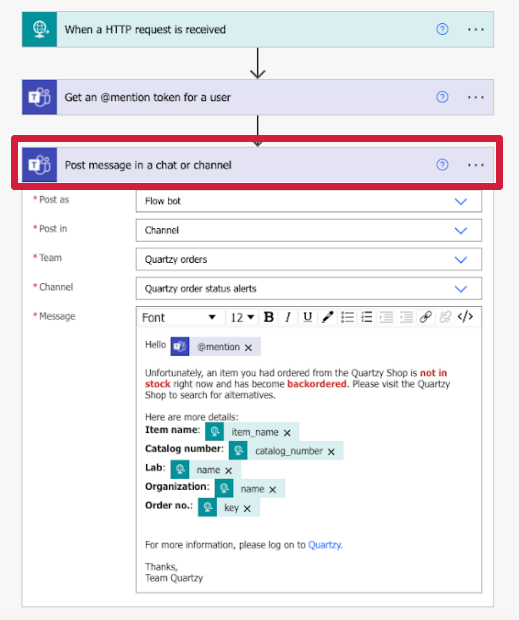
Task: Remove the Lab name token
Action: click(x=228, y=471)
